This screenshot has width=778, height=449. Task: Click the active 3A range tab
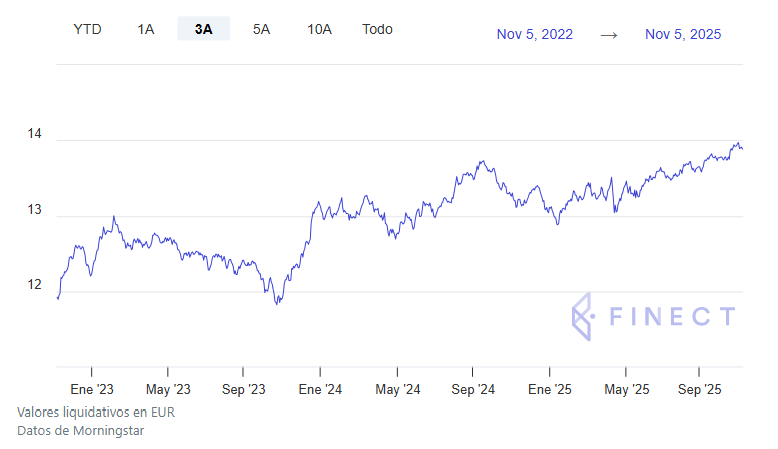coord(204,29)
